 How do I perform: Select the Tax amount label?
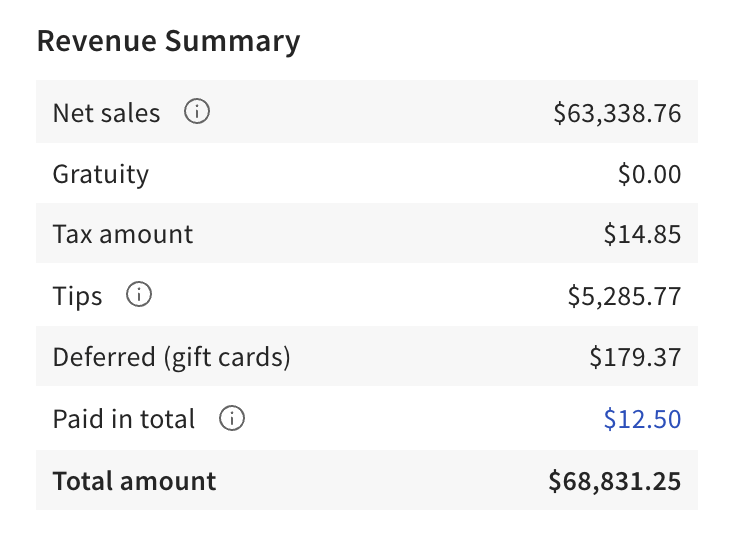122,235
